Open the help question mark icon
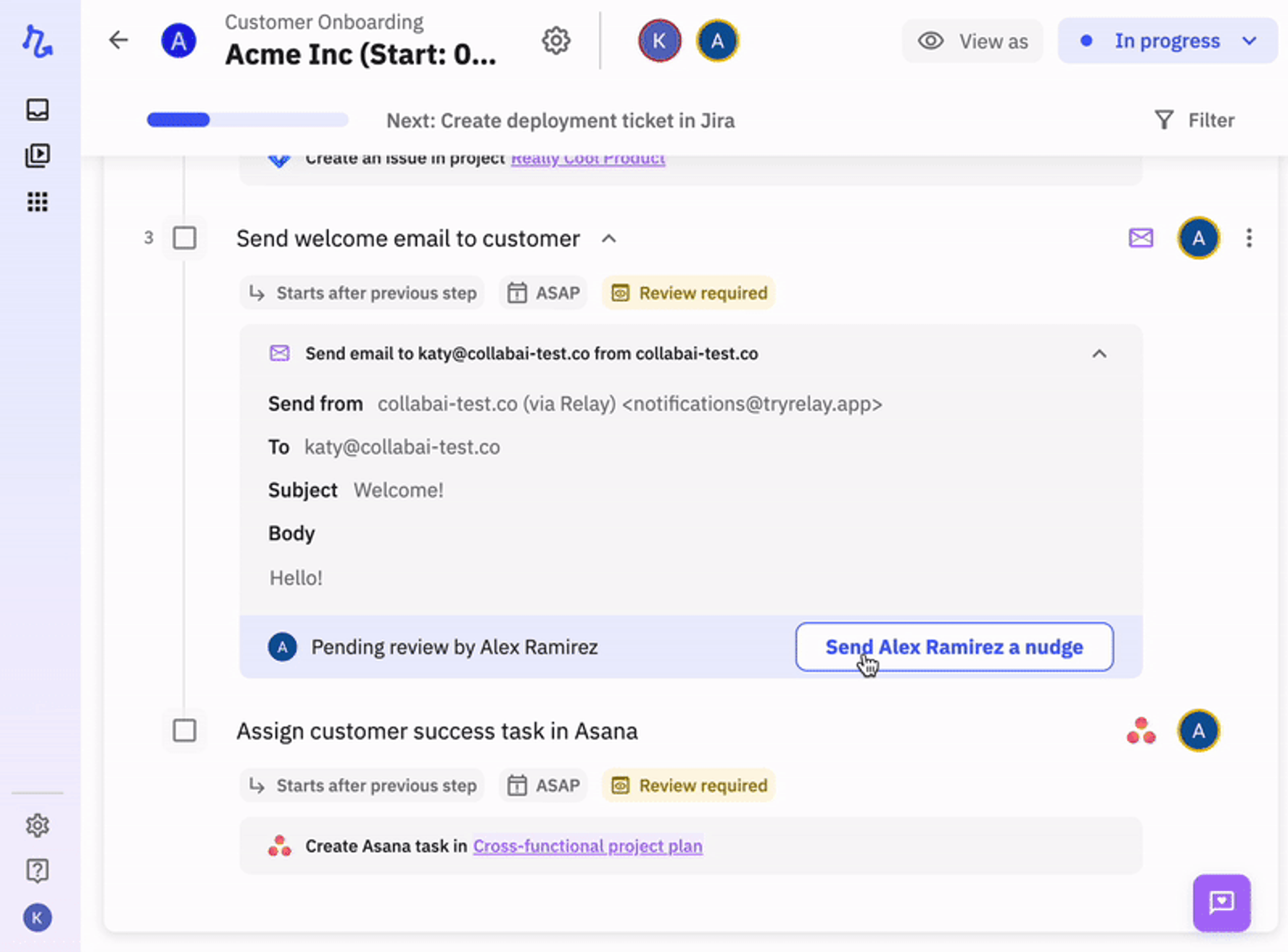Image resolution: width=1288 pixels, height=952 pixels. (38, 870)
